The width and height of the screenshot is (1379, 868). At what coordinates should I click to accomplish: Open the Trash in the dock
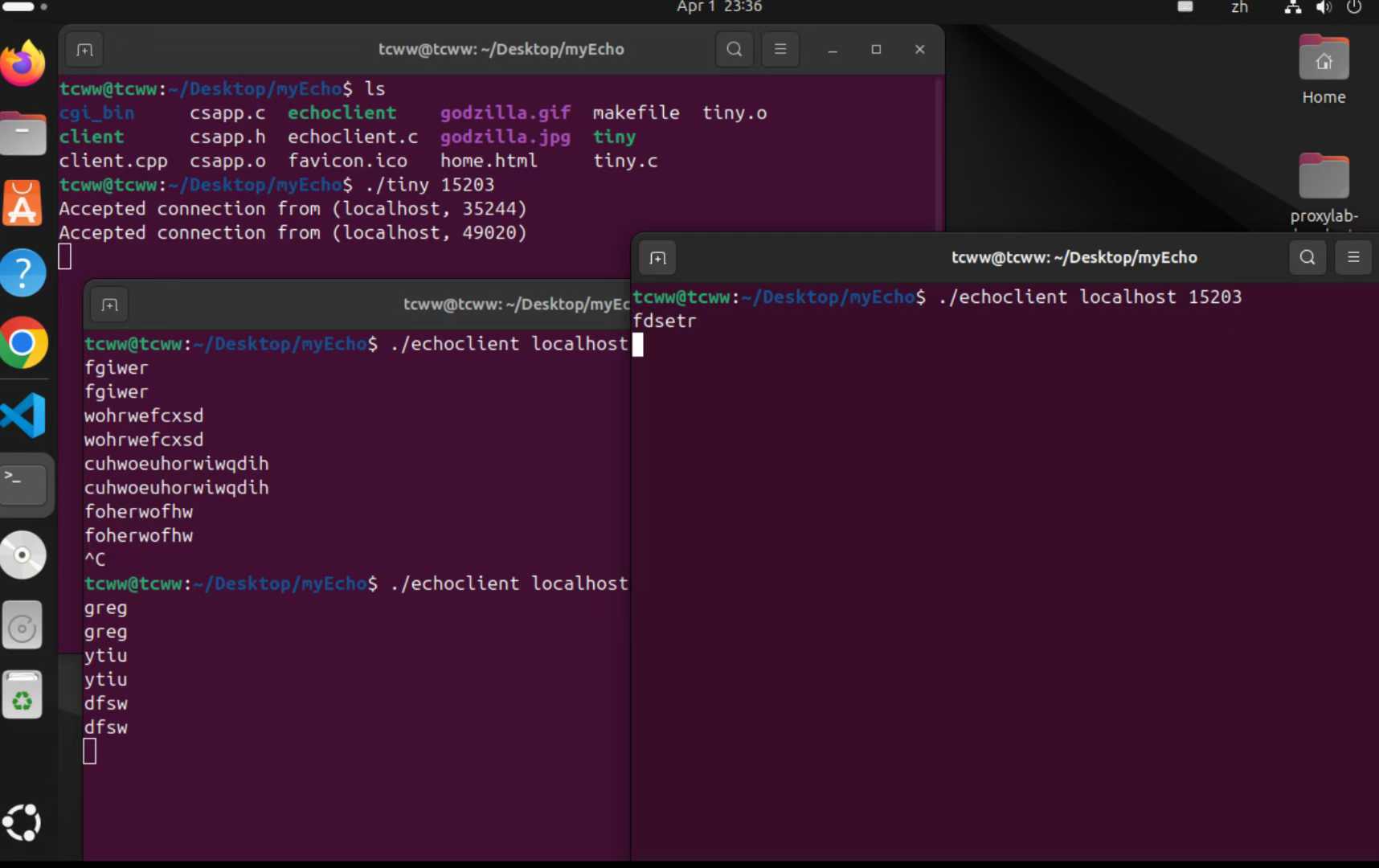[23, 695]
